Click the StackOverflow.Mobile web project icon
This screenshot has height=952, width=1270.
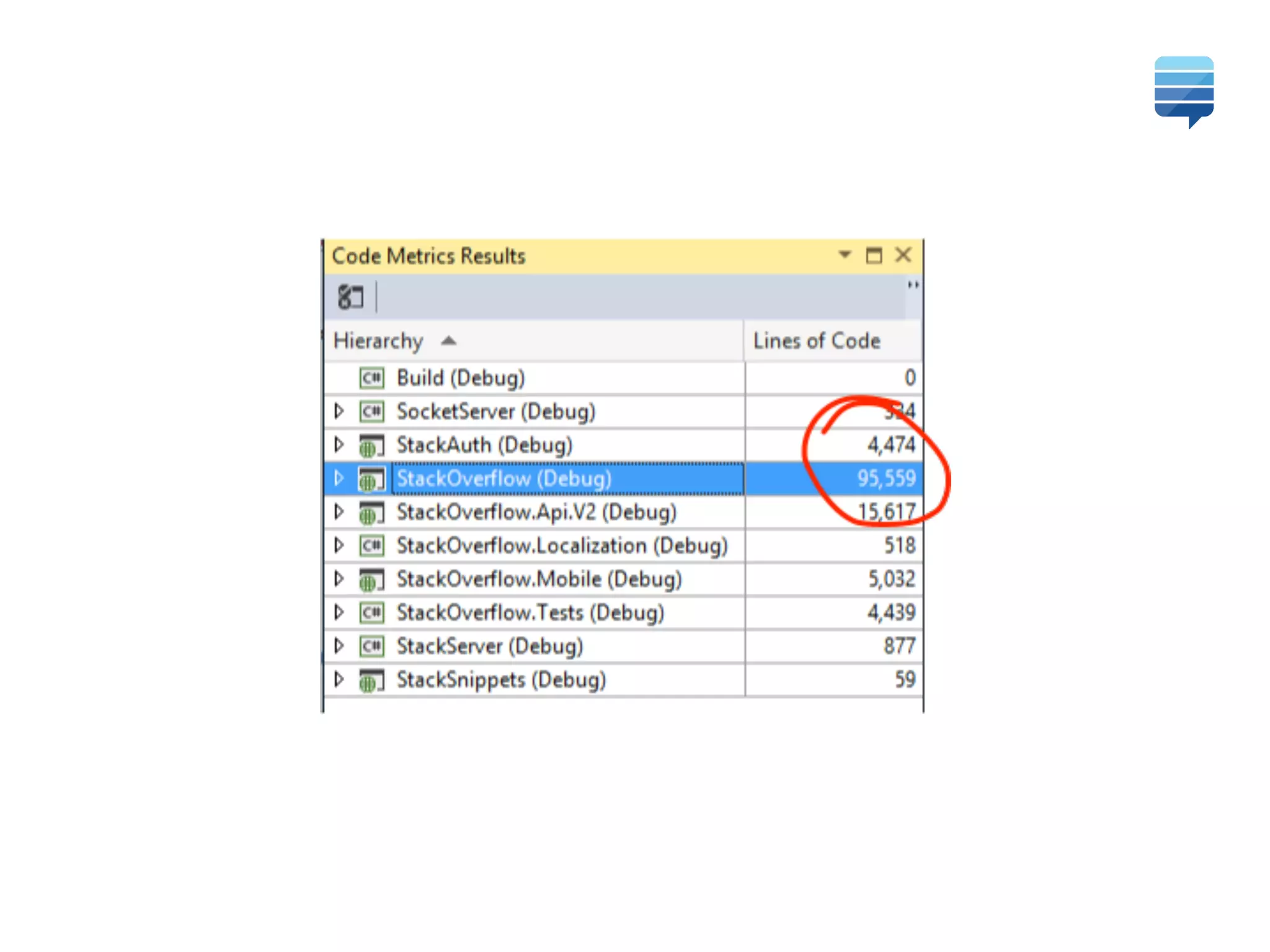point(372,579)
